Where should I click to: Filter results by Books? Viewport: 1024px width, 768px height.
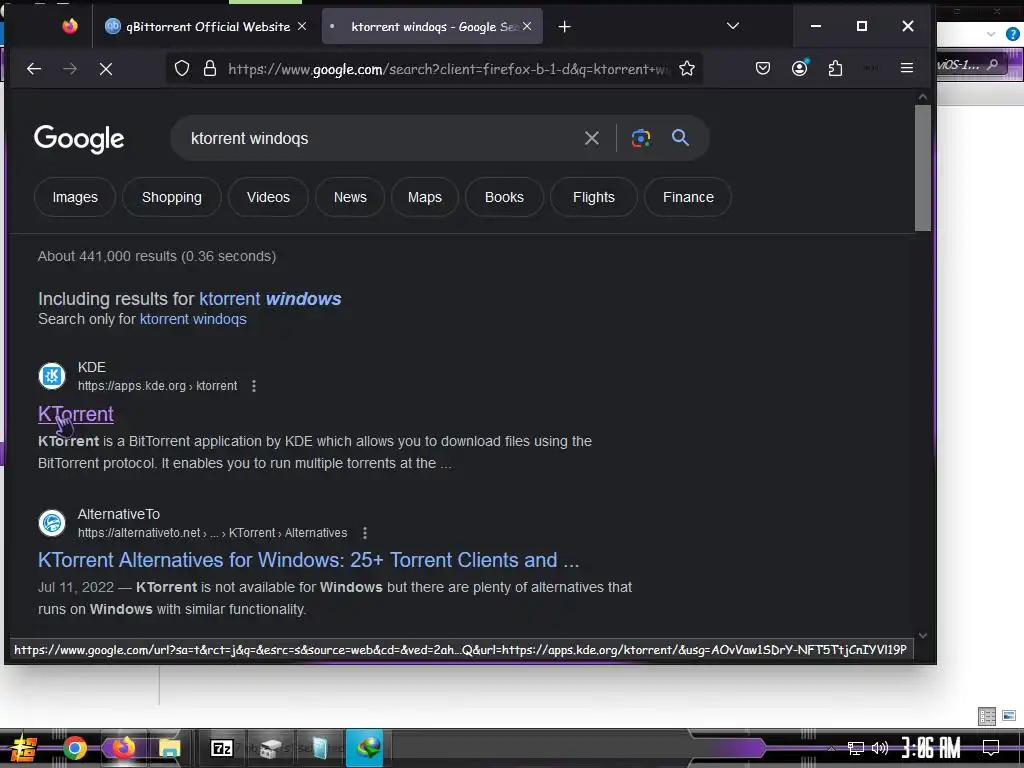pyautogui.click(x=504, y=197)
